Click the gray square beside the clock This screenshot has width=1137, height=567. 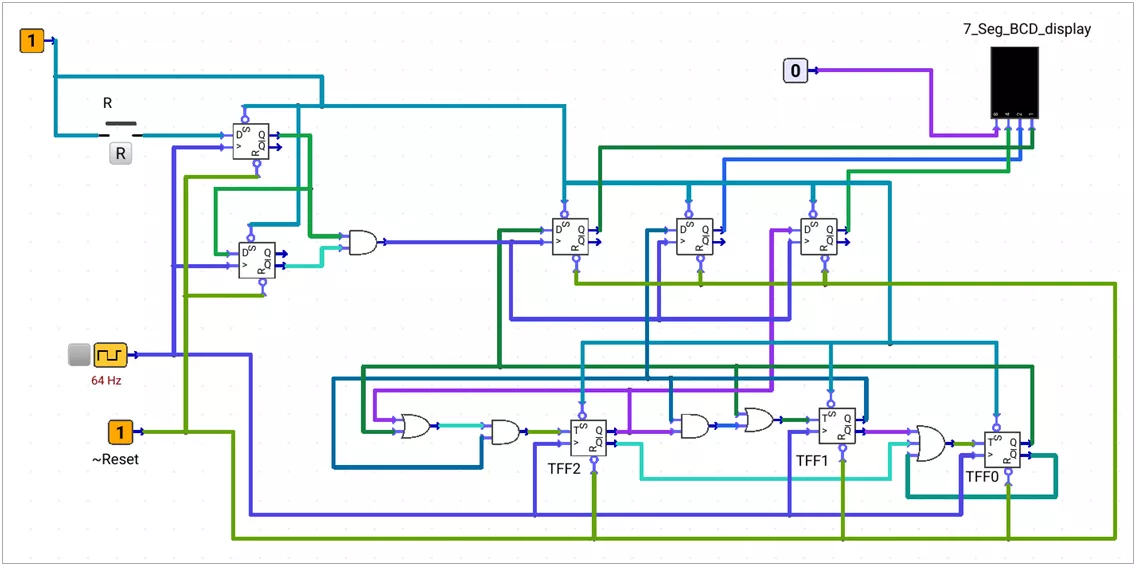coord(79,355)
